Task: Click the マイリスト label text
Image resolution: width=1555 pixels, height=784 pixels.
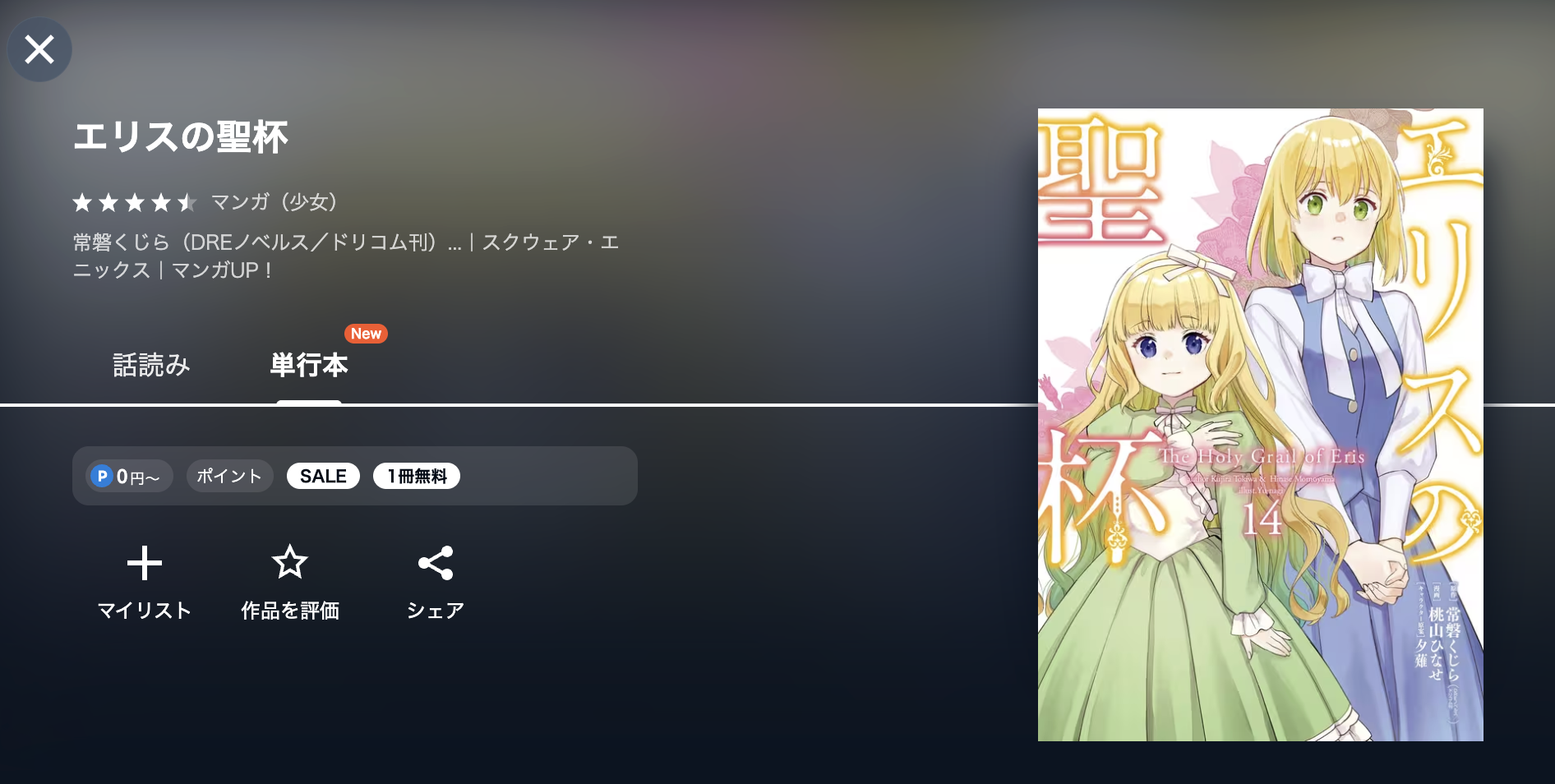Action: point(145,611)
